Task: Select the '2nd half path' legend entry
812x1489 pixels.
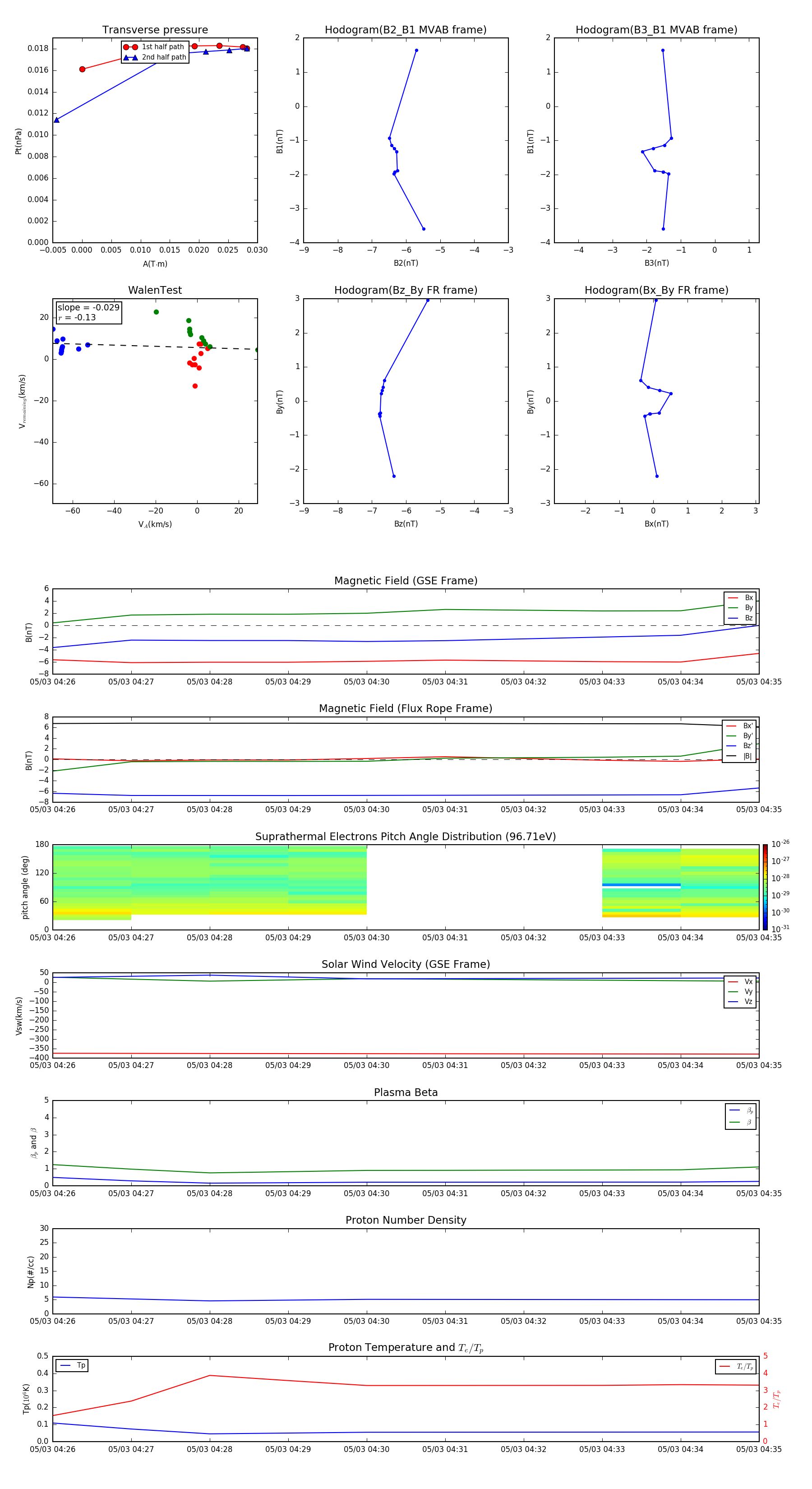Action: [154, 57]
